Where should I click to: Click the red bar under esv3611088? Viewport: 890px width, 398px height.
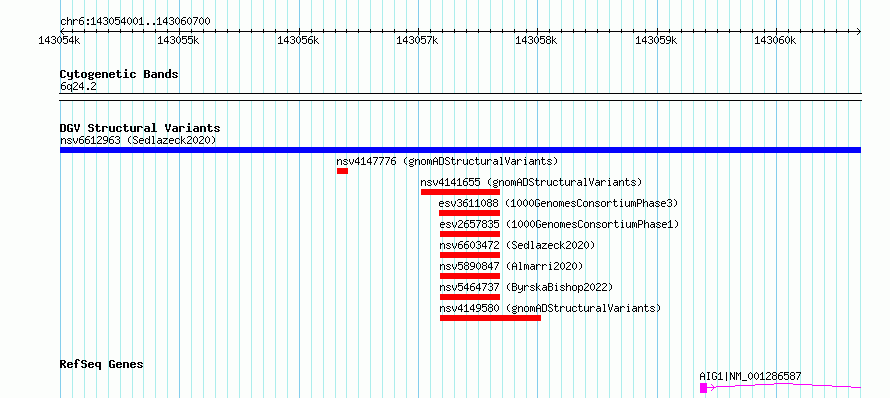469,213
